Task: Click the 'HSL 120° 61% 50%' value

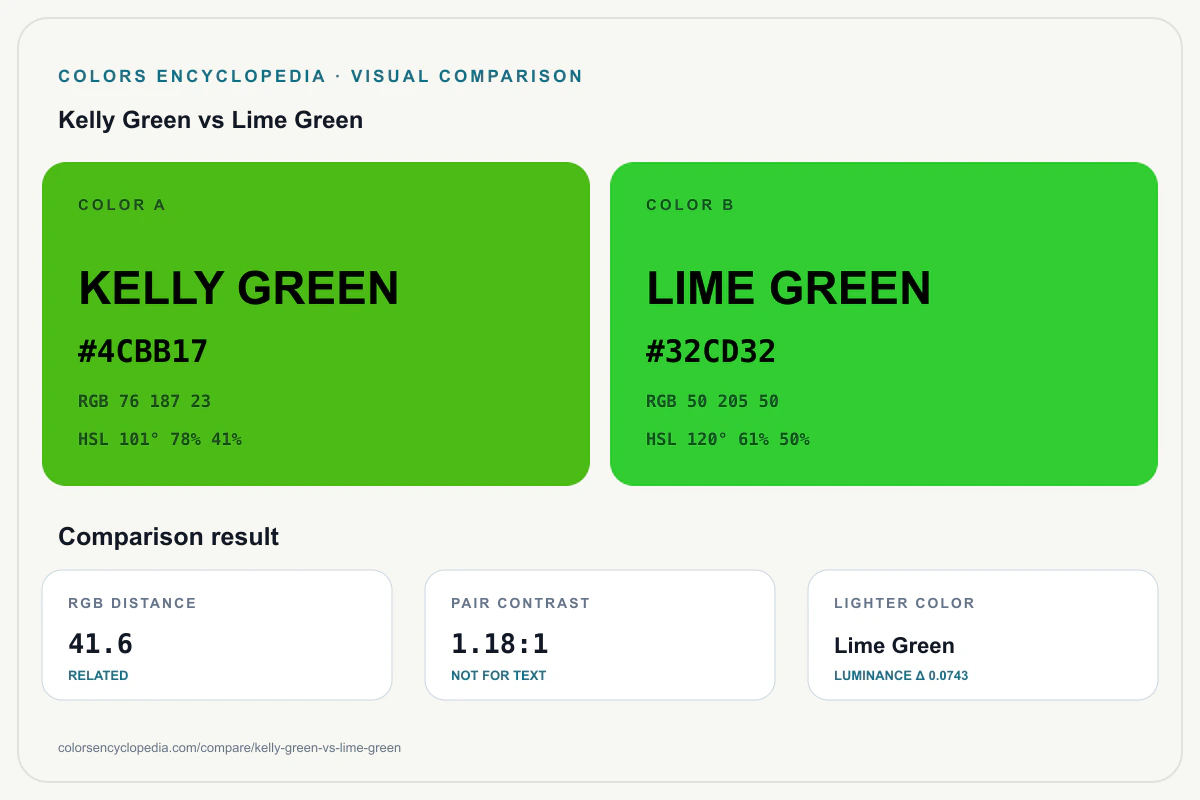Action: (728, 439)
